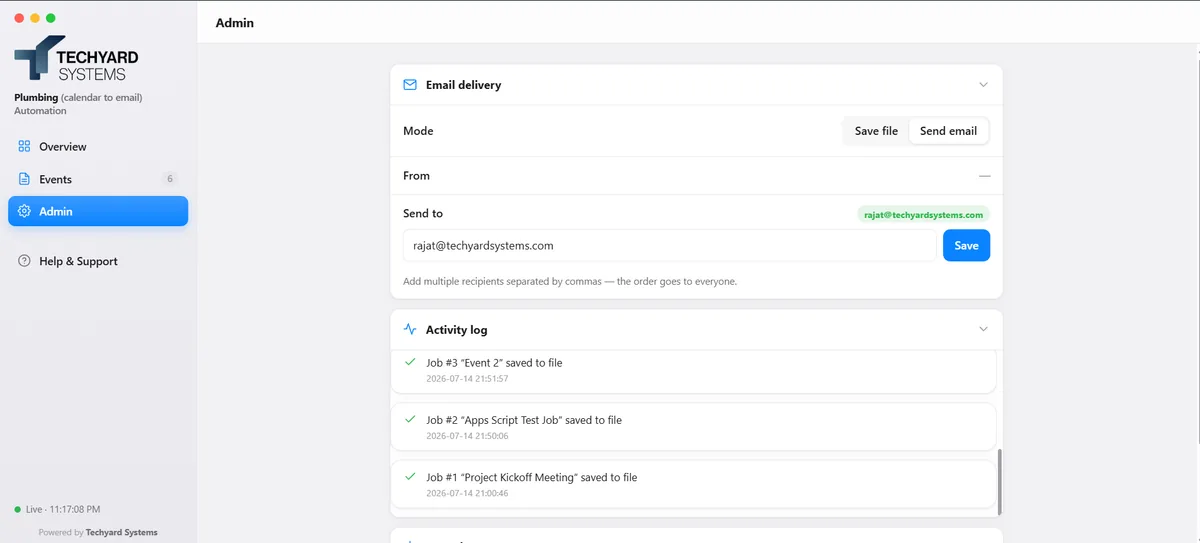Screen dimensions: 1200x543
Task: Click the timestamp 2026-07-14 21:51:57
Action: 467,379
